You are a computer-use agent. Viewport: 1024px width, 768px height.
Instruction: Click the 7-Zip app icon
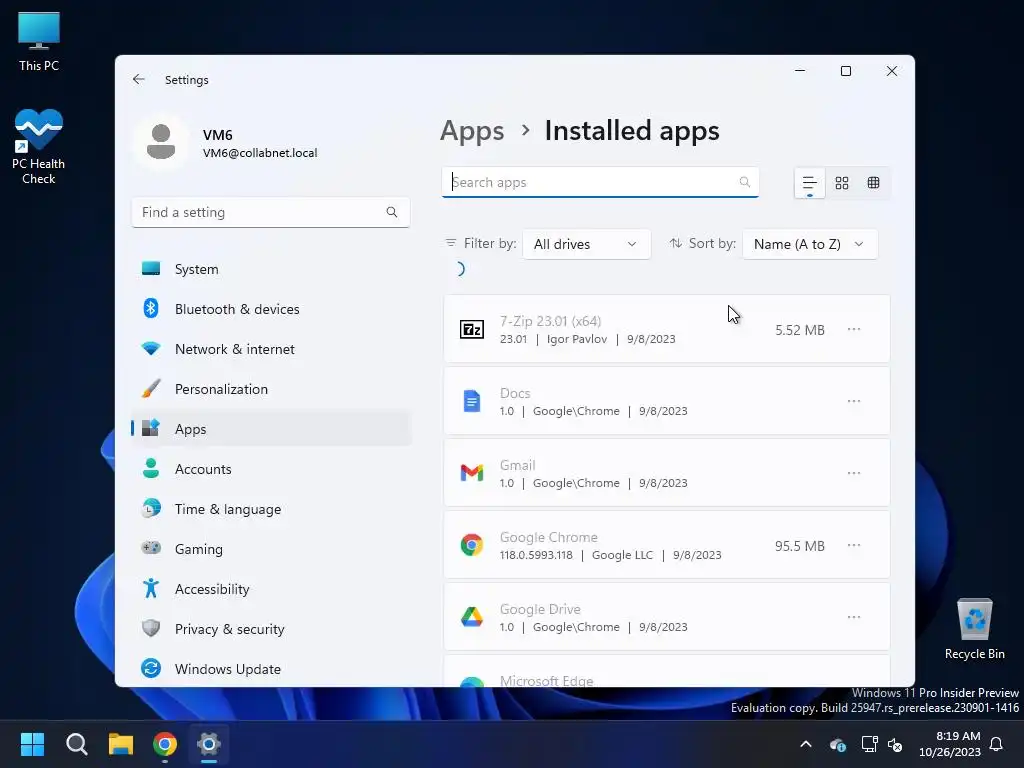pyautogui.click(x=472, y=329)
